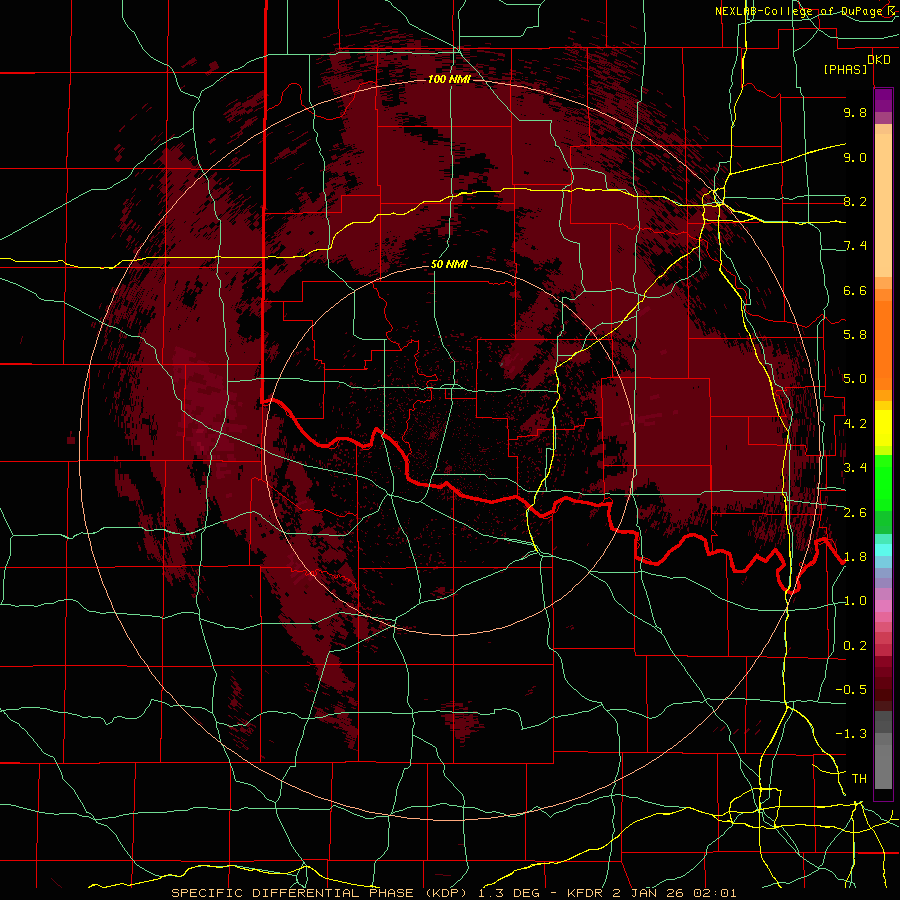The width and height of the screenshot is (900, 900).
Task: Click the light peach band in color bar
Action: (x=883, y=205)
